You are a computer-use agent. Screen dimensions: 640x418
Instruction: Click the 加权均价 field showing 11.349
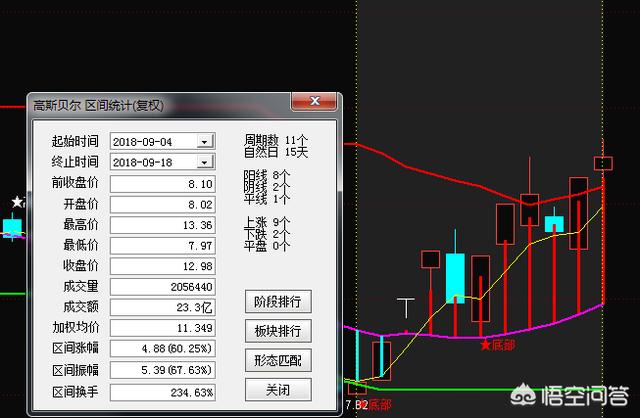tap(162, 328)
